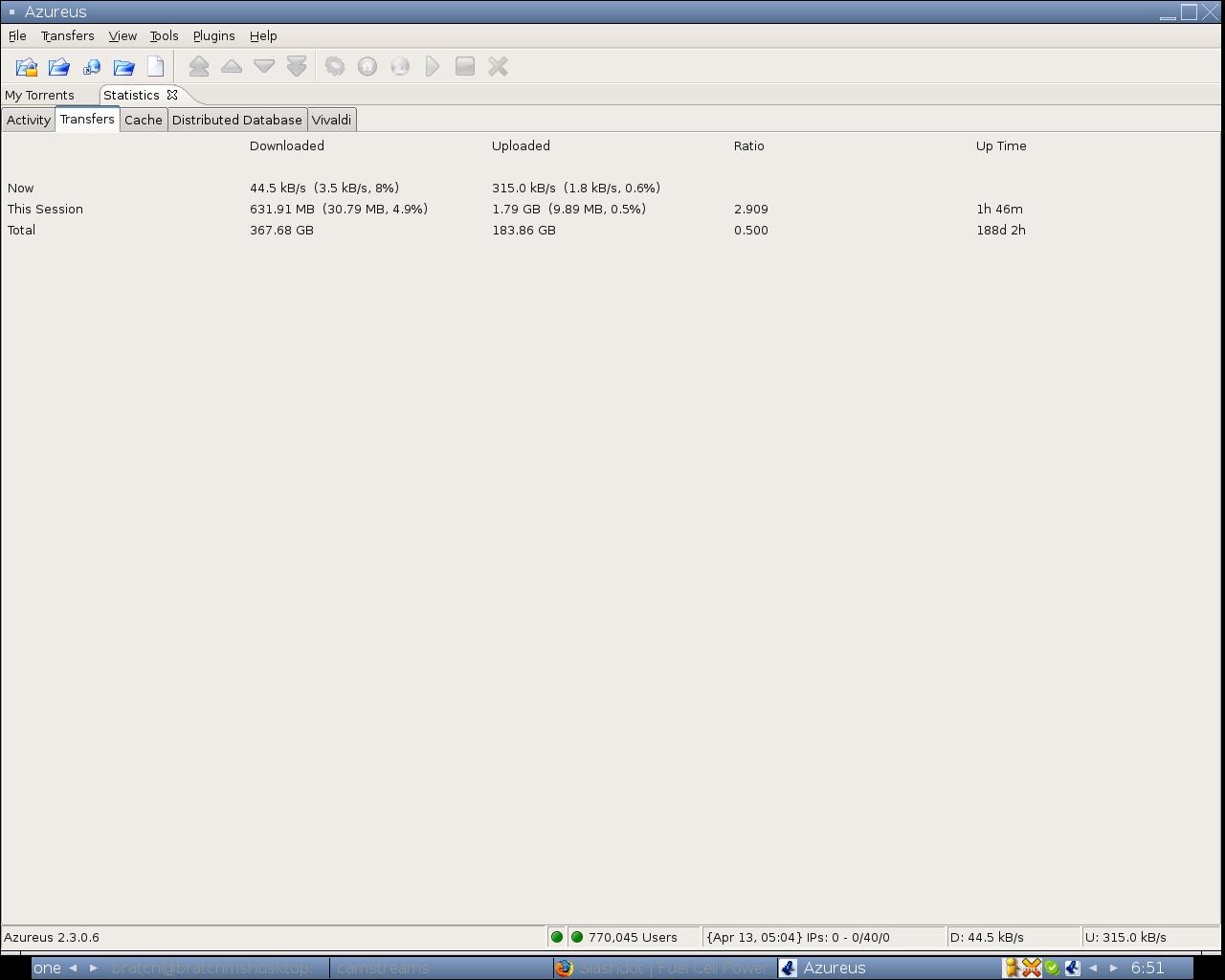Viewport: 1225px width, 980px height.
Task: Switch to the Activity sub-tab
Action: coord(29,120)
